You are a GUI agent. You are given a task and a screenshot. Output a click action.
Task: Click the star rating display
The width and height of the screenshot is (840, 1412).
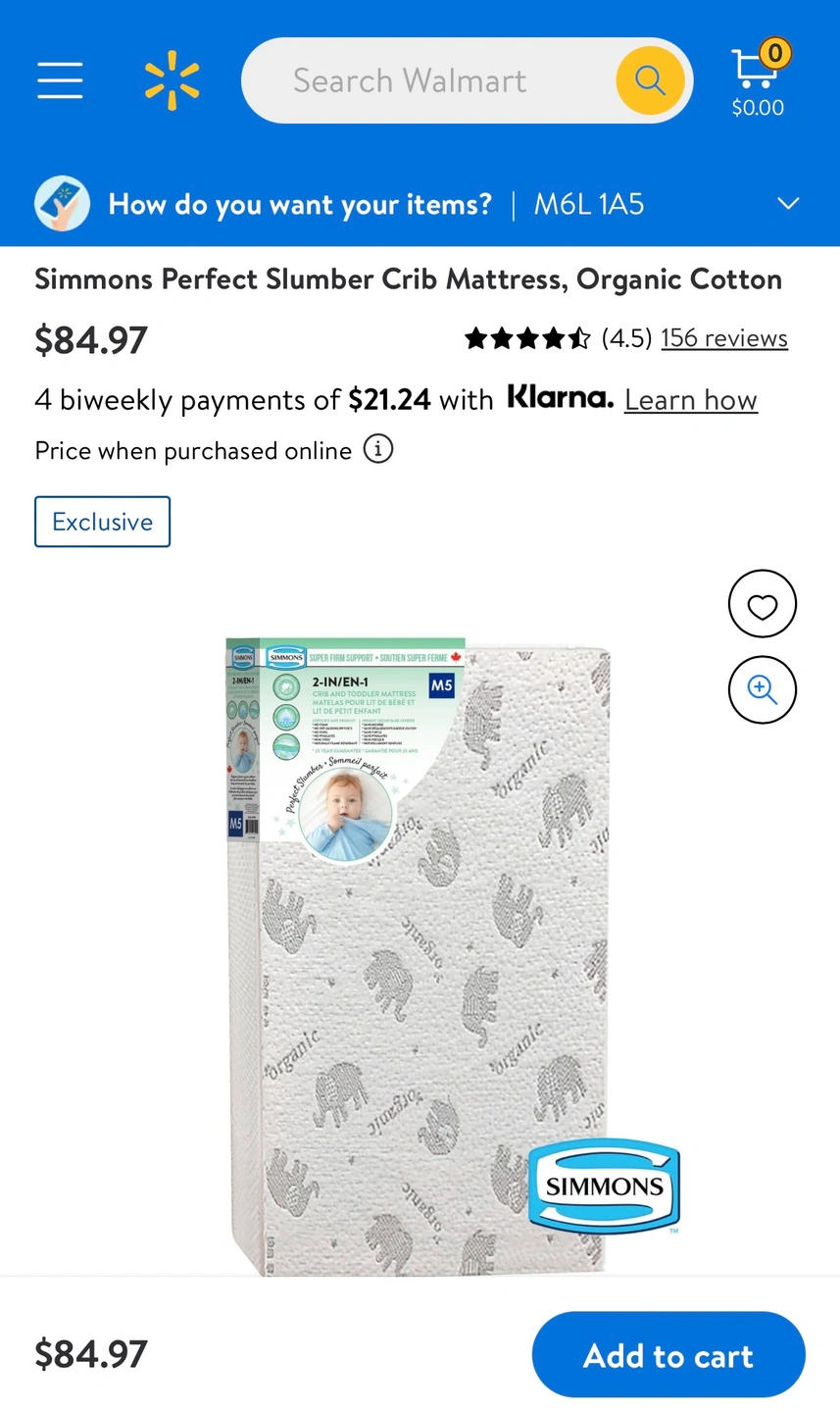click(527, 339)
